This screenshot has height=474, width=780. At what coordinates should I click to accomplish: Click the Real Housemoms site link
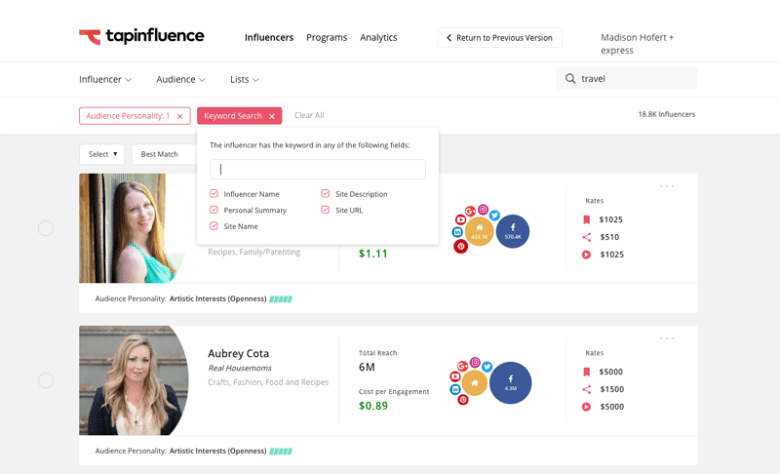240,368
